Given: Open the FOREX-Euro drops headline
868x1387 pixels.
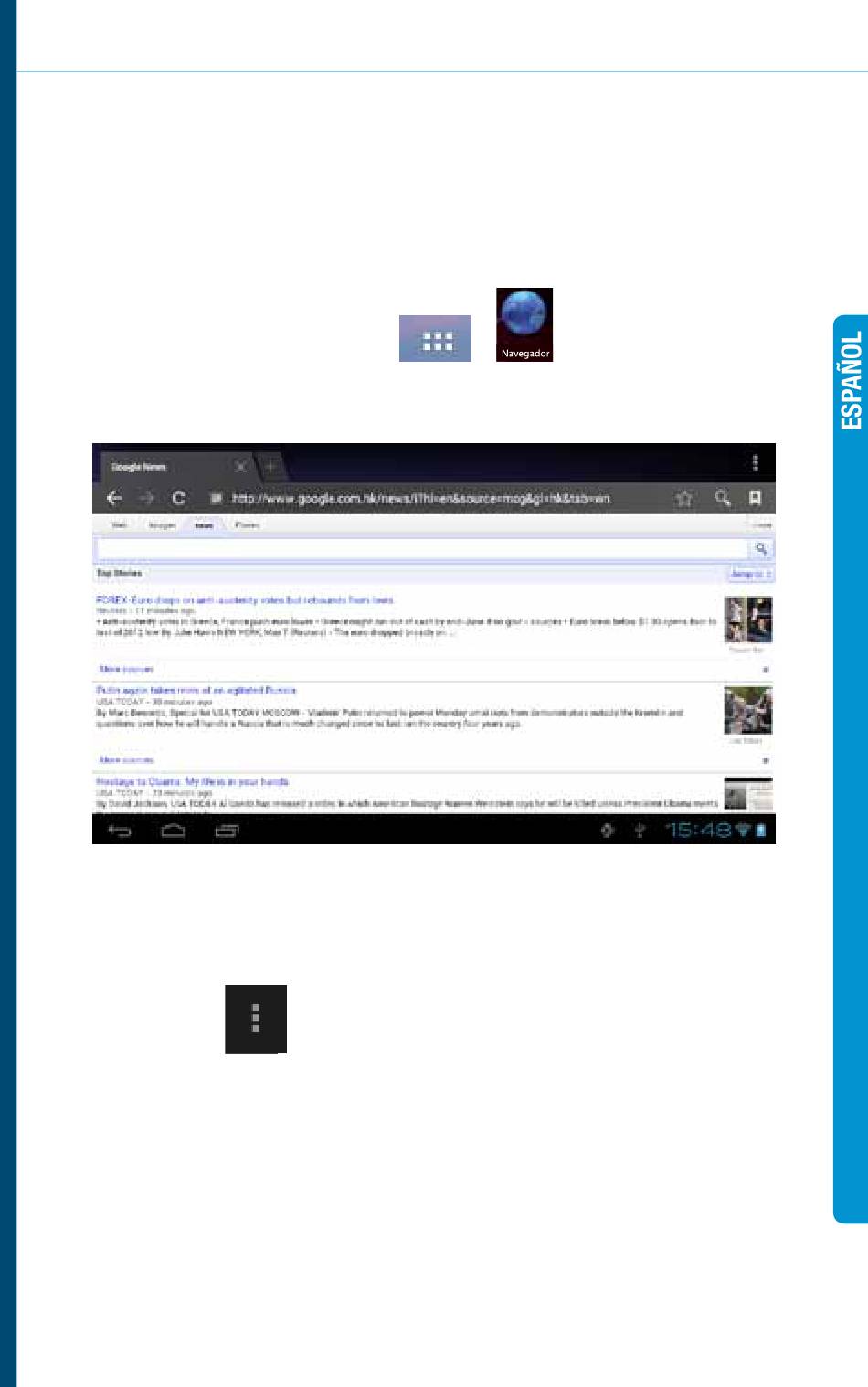Looking at the screenshot, I should pos(245,600).
